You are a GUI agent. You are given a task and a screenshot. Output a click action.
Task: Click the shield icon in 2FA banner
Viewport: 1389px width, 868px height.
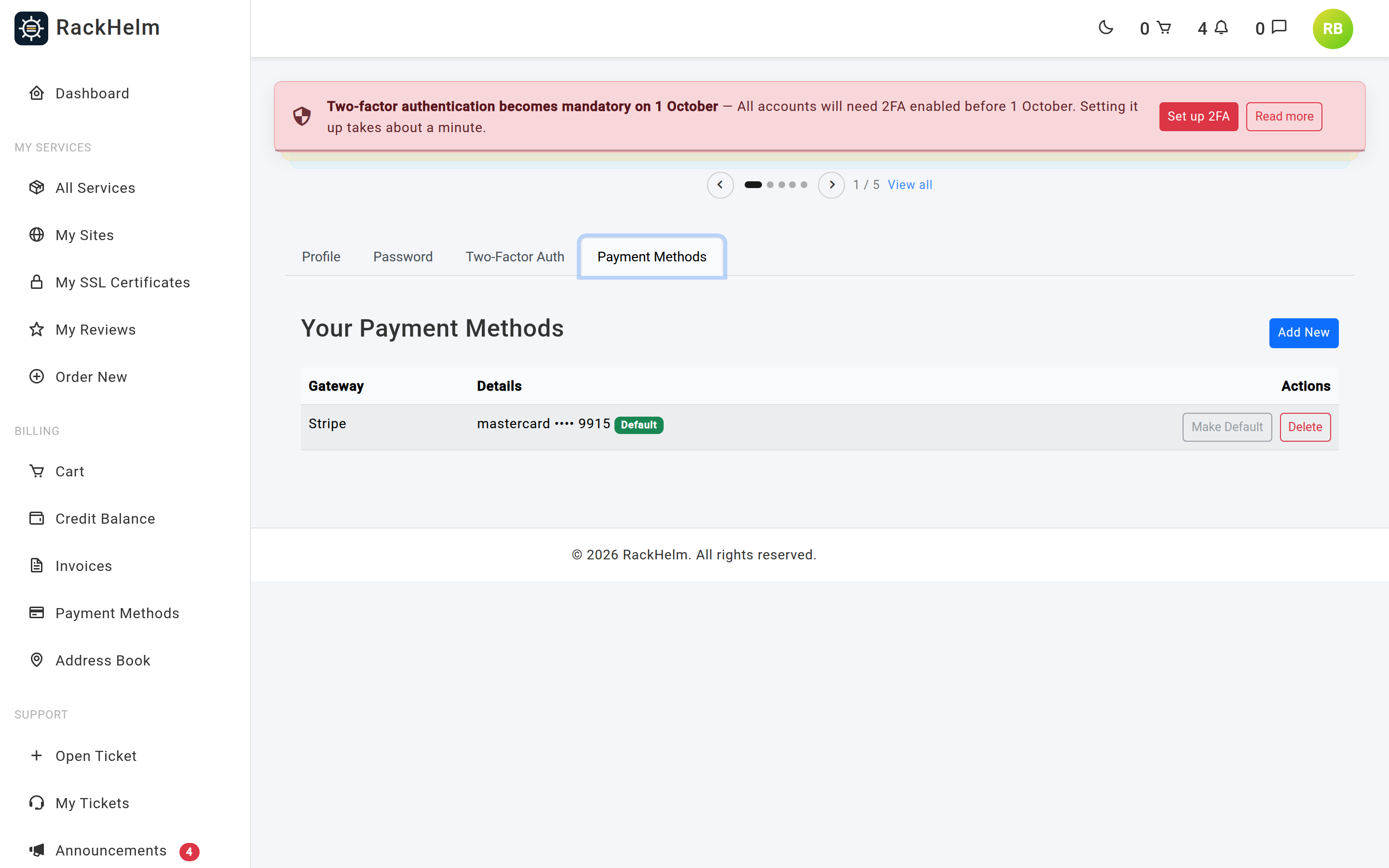pos(302,117)
